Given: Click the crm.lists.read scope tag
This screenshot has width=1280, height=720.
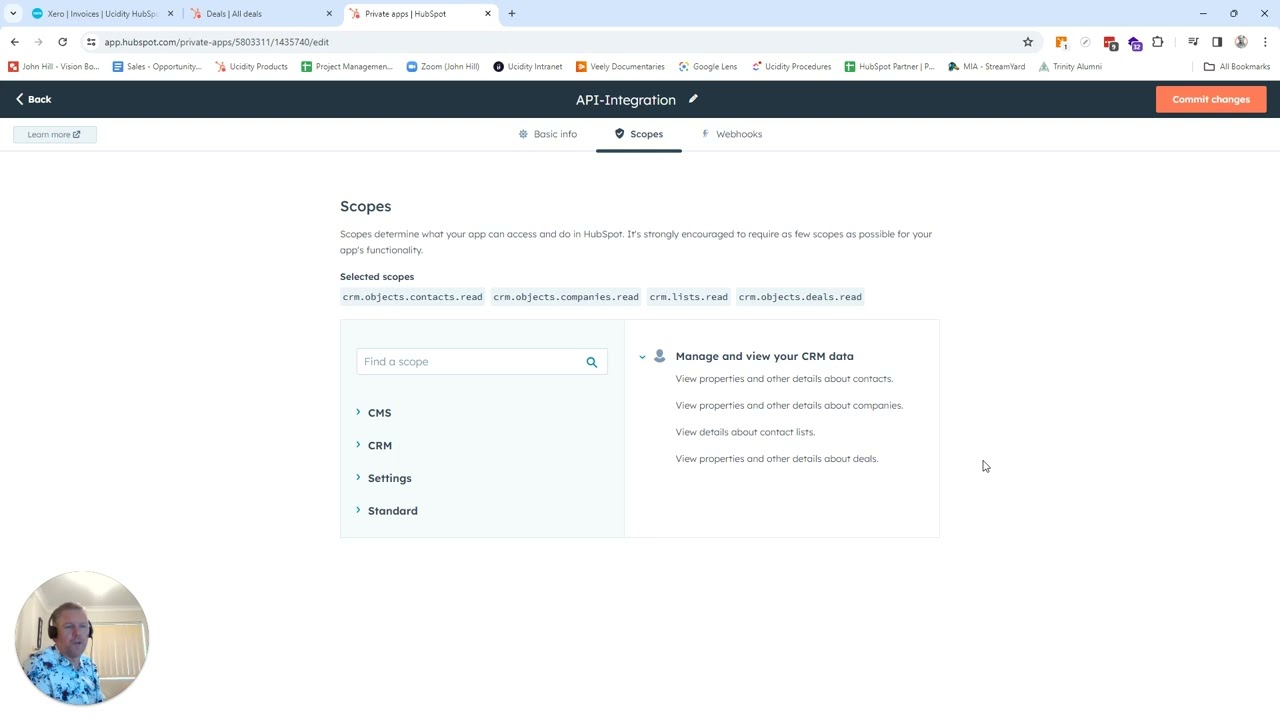Looking at the screenshot, I should (688, 297).
